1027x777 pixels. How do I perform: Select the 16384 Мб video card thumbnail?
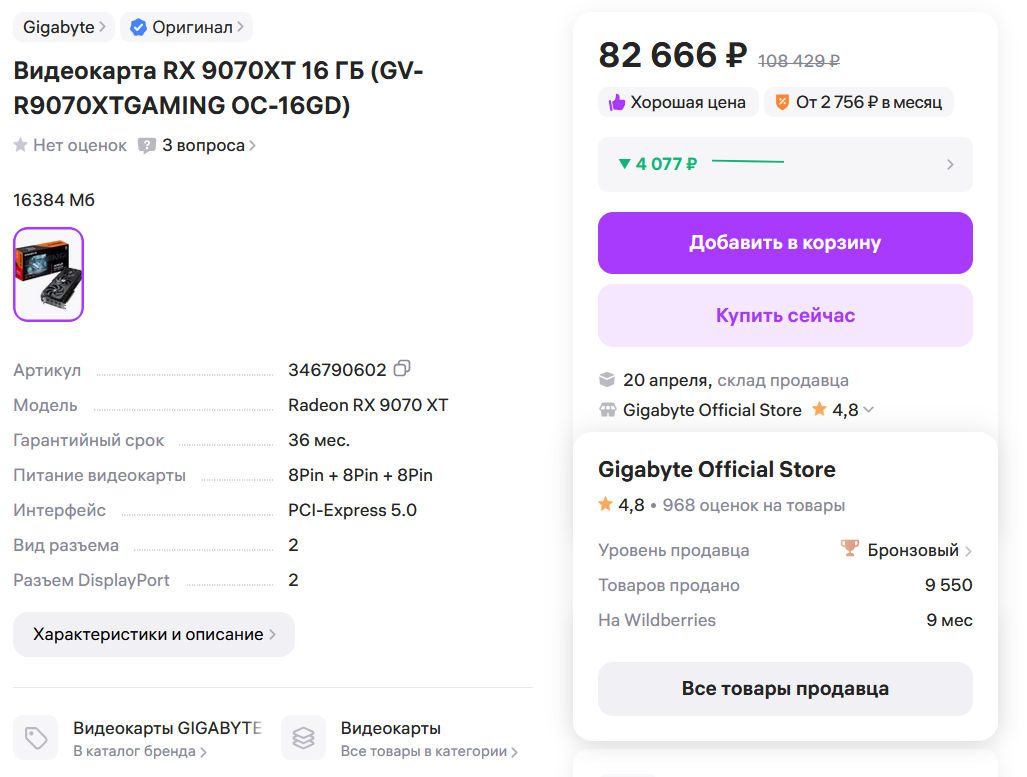coord(48,275)
